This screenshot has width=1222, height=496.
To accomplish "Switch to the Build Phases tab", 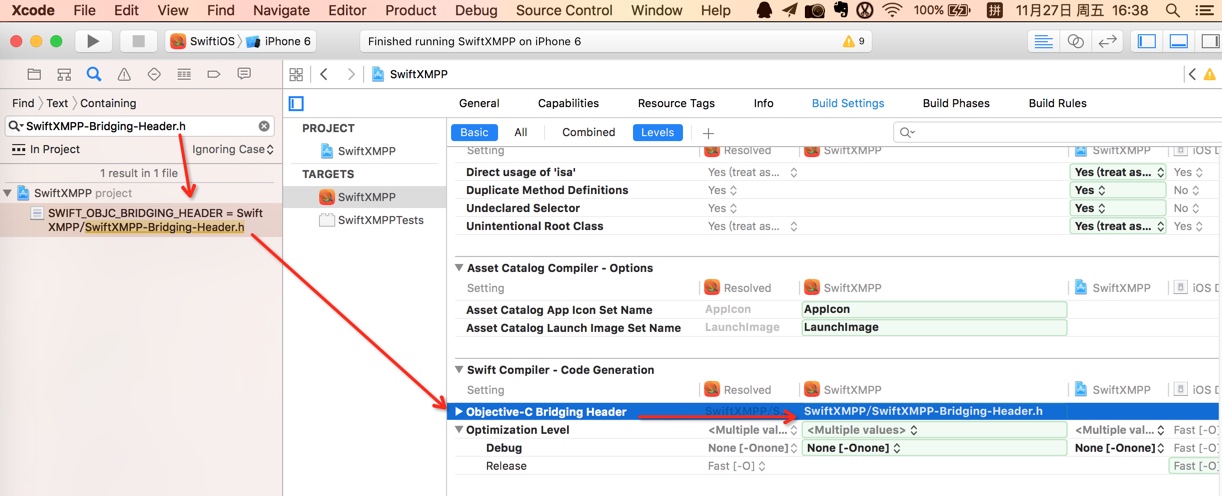I will click(x=956, y=103).
